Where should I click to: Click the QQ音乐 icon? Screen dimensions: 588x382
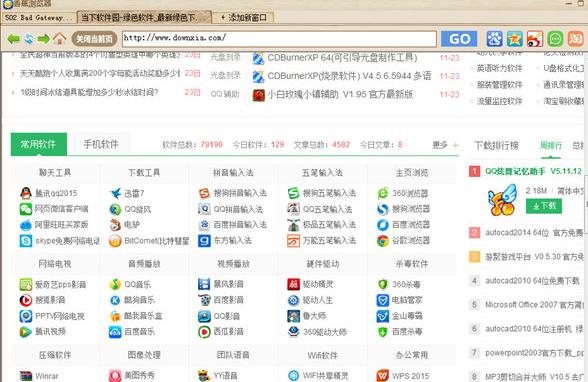[x=115, y=284]
